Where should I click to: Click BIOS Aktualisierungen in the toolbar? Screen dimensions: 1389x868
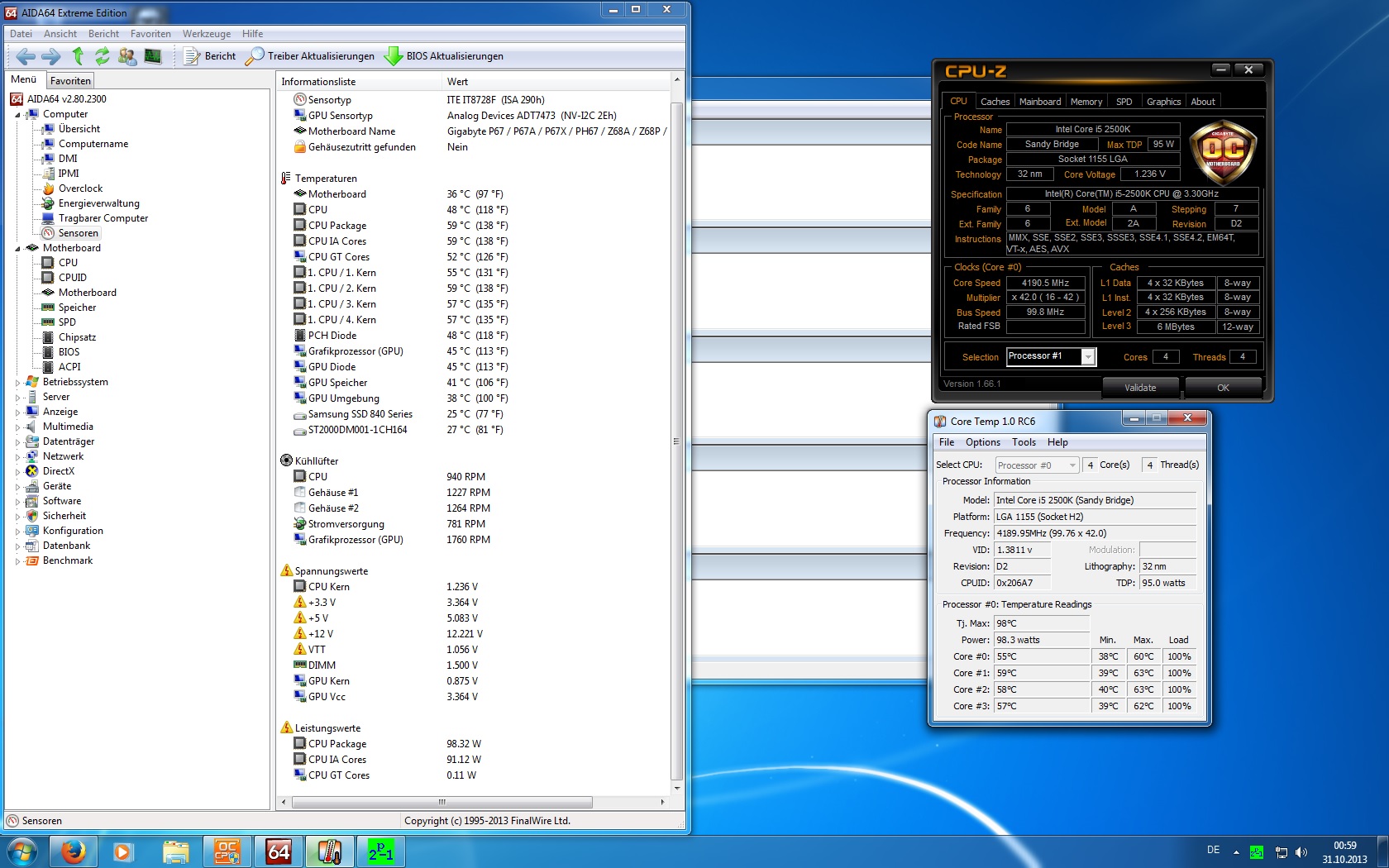point(444,56)
